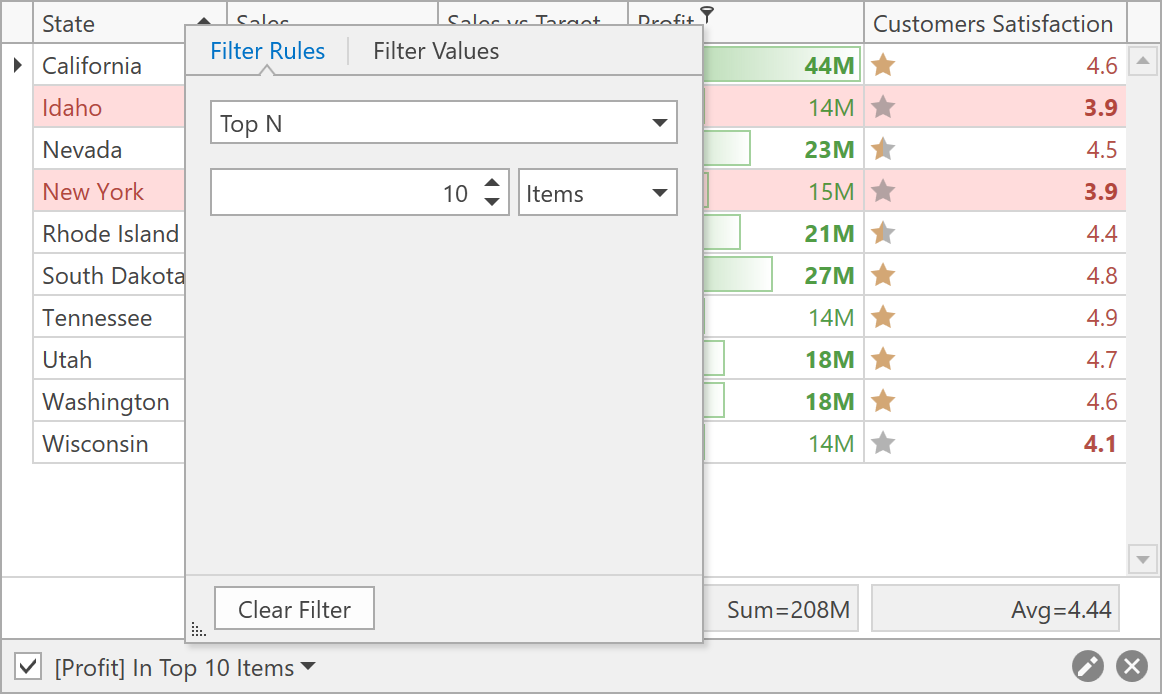Viewport: 1162px width, 694px height.
Task: Click California's 44M profit data bar
Action: click(x=782, y=65)
